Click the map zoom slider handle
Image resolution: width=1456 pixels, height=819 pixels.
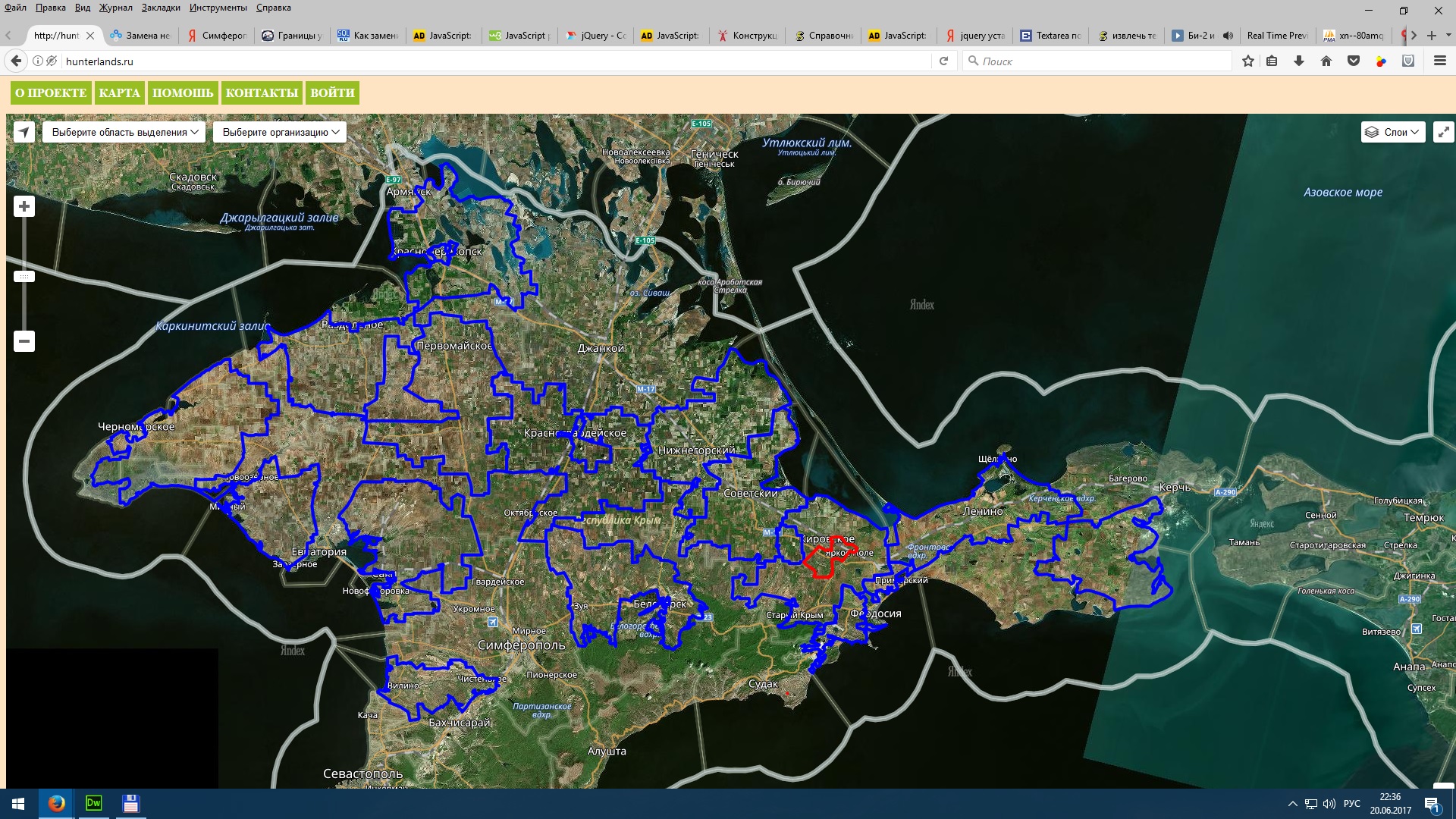(x=24, y=277)
